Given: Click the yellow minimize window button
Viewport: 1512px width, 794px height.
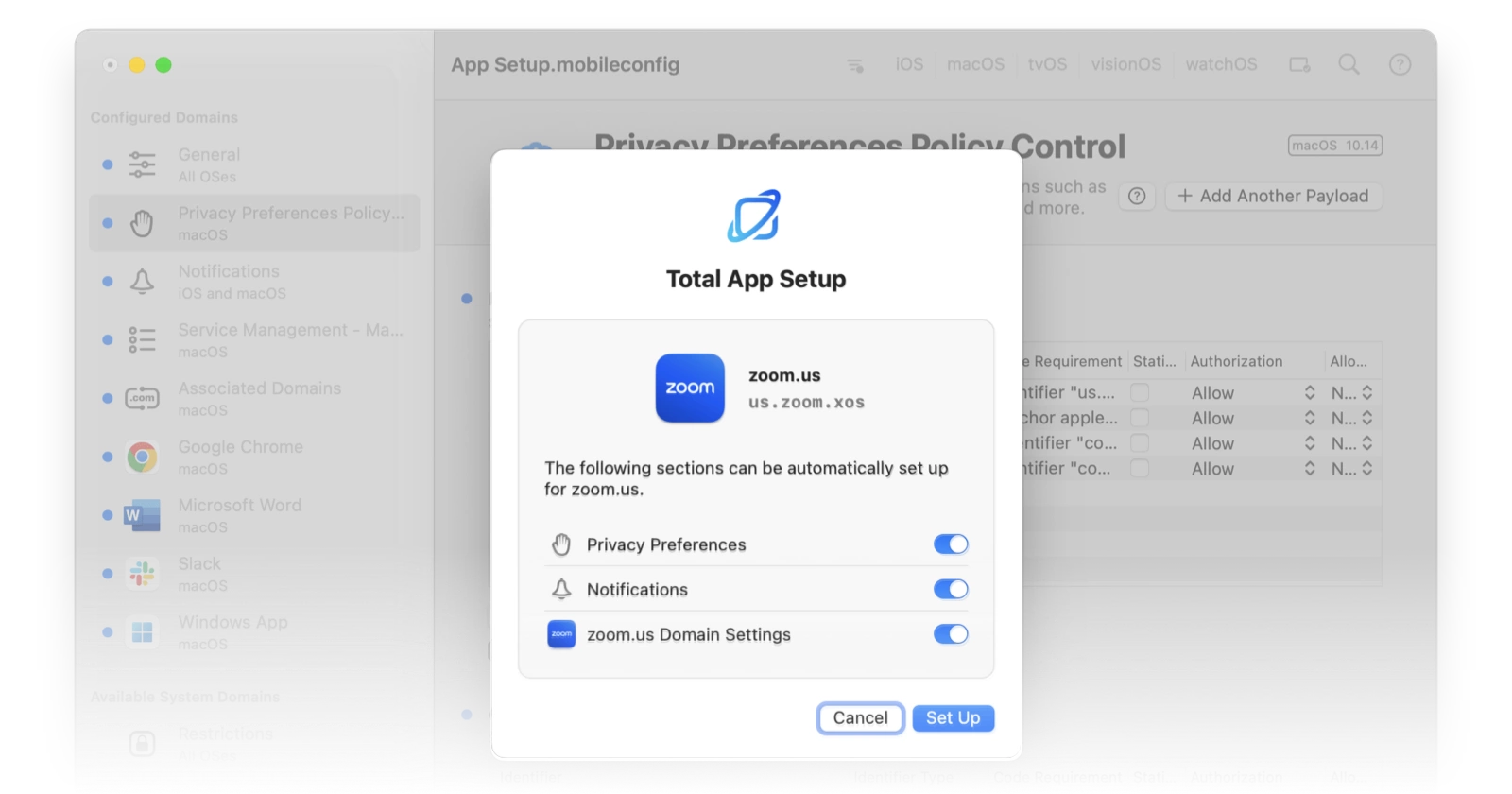Looking at the screenshot, I should coord(137,65).
